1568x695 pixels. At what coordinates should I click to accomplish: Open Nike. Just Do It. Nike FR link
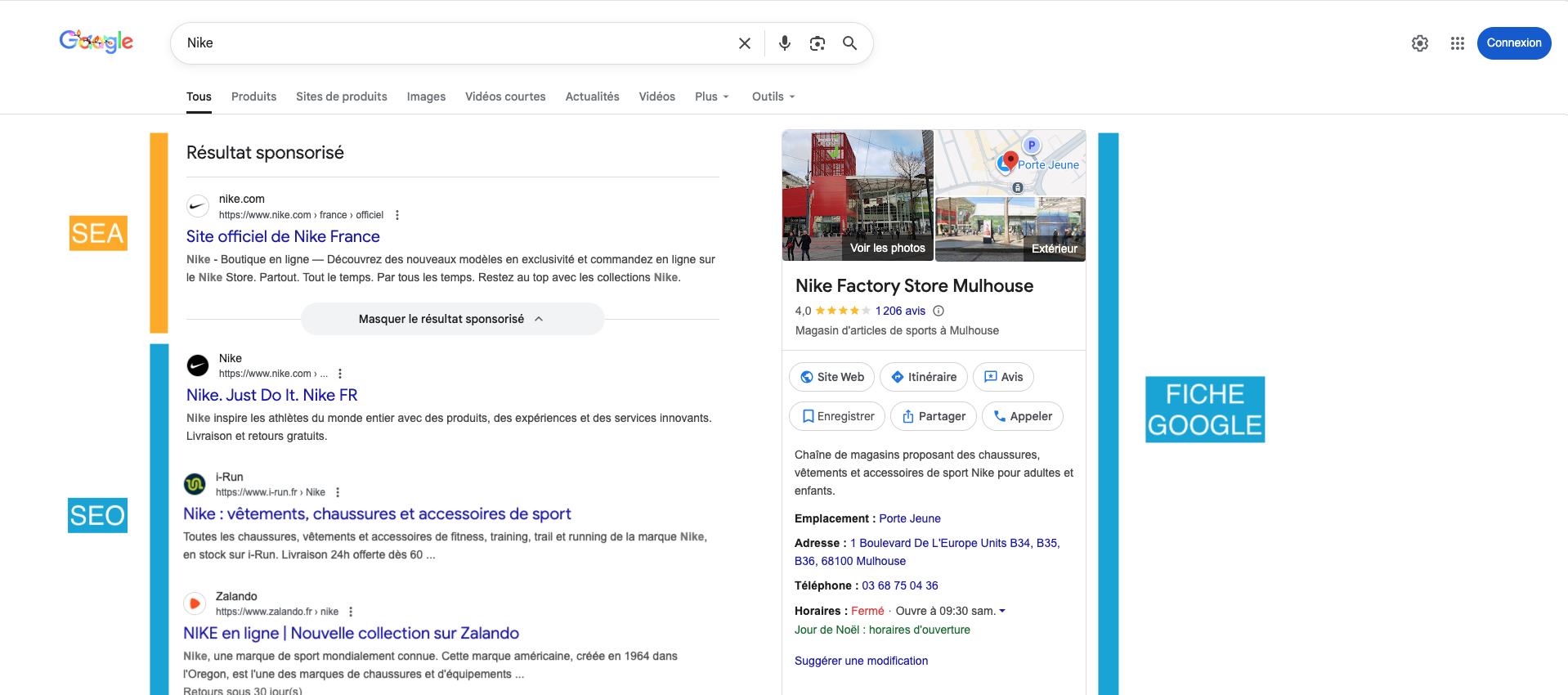click(271, 395)
